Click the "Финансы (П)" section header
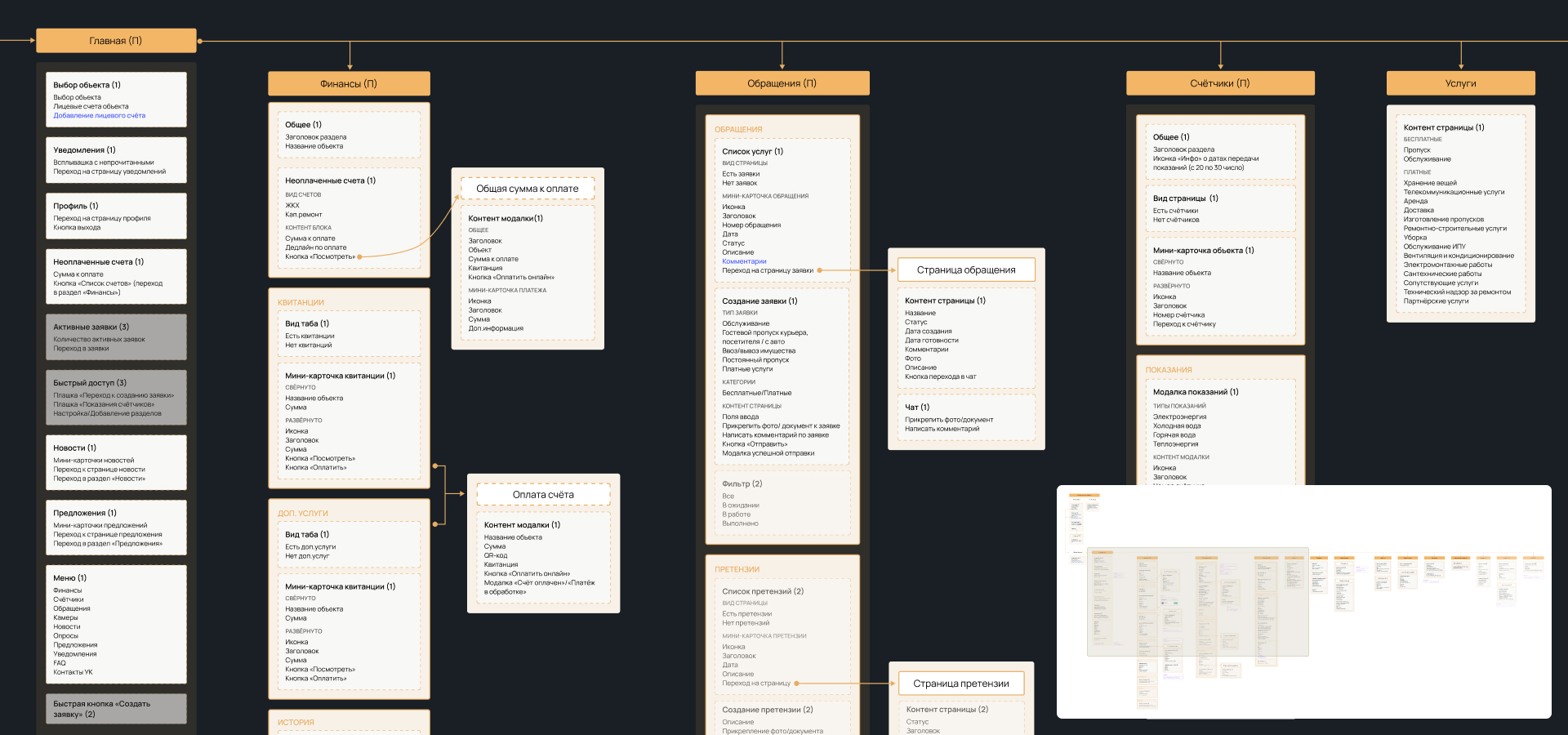The image size is (1568, 735). [x=349, y=83]
